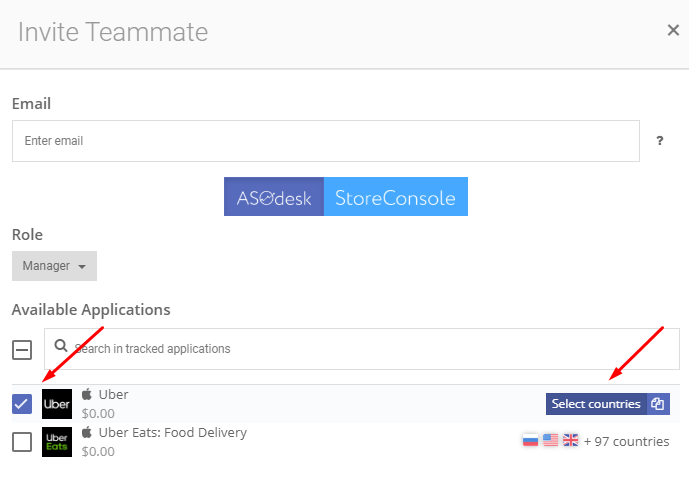Uncheck the Uber application checkbox
The height and width of the screenshot is (497, 689).
click(x=22, y=404)
